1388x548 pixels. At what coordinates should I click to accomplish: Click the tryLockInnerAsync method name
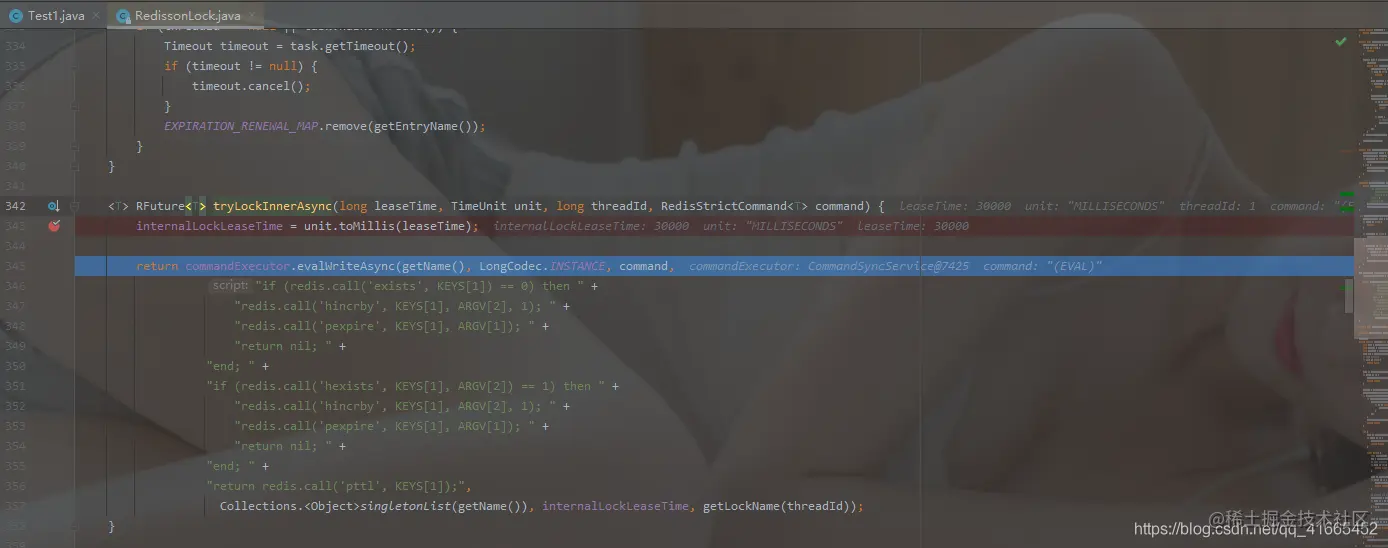point(274,206)
